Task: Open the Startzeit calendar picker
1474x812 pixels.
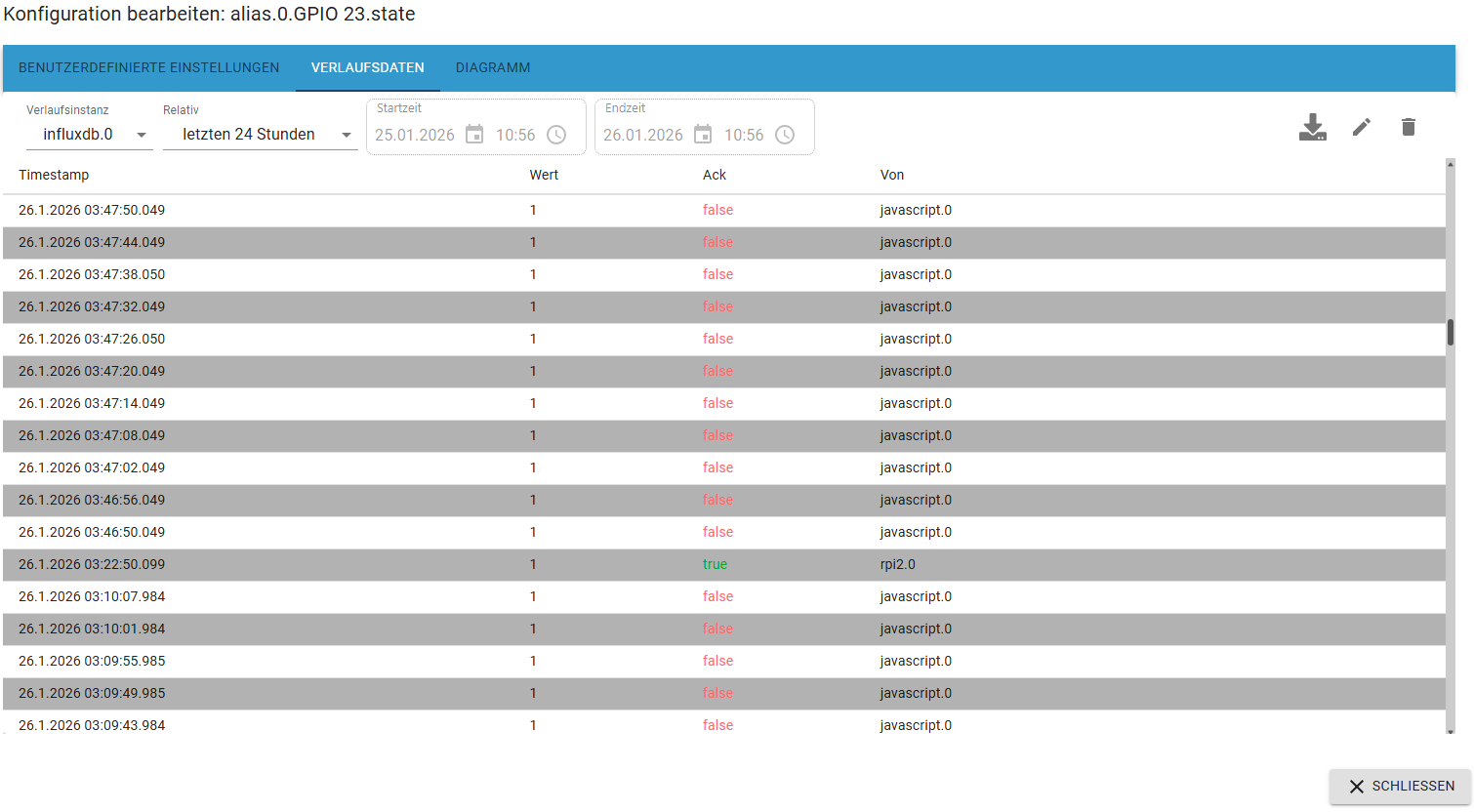Action: click(474, 135)
